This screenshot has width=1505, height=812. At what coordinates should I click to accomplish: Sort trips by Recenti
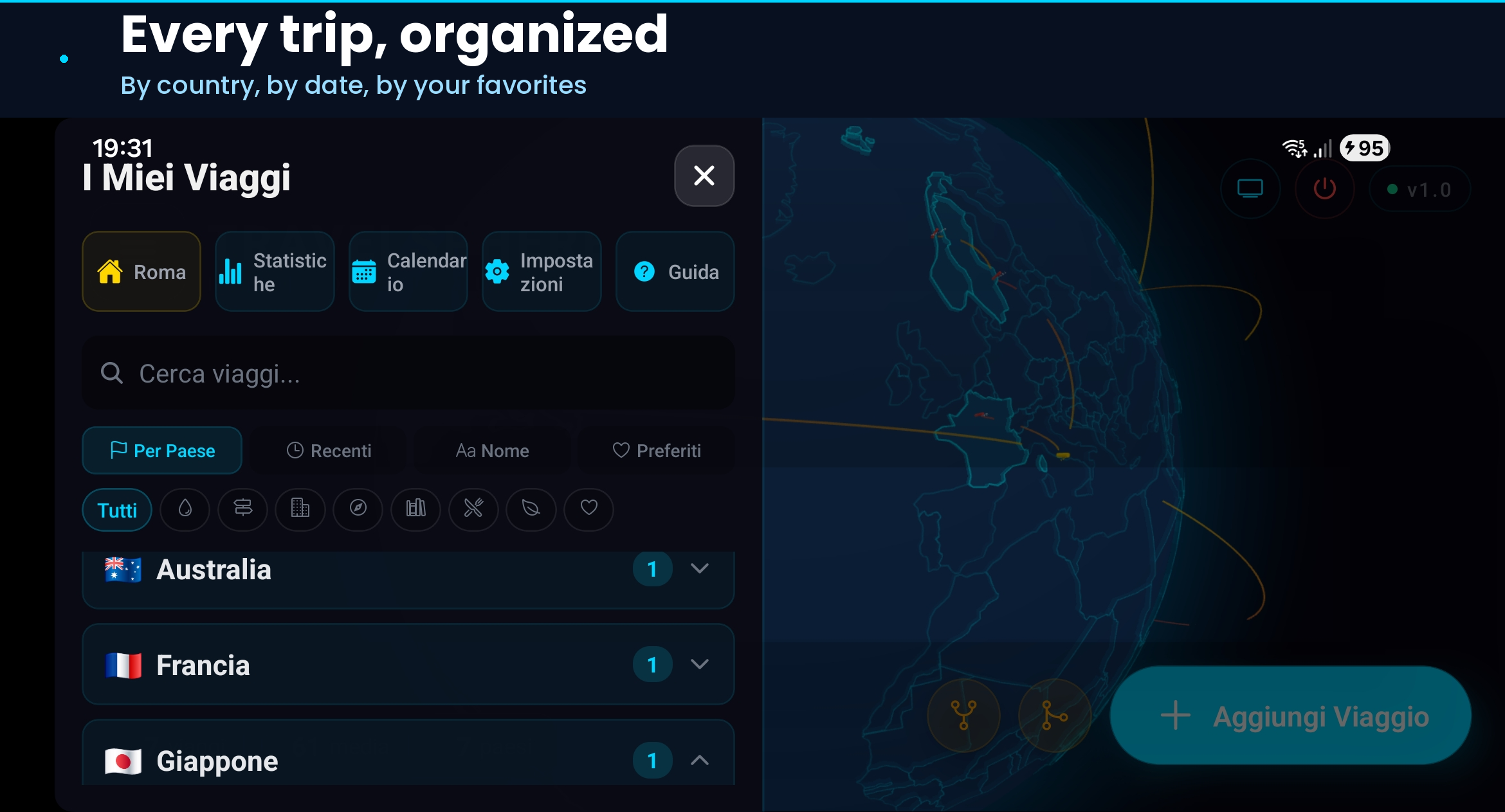[x=329, y=450]
